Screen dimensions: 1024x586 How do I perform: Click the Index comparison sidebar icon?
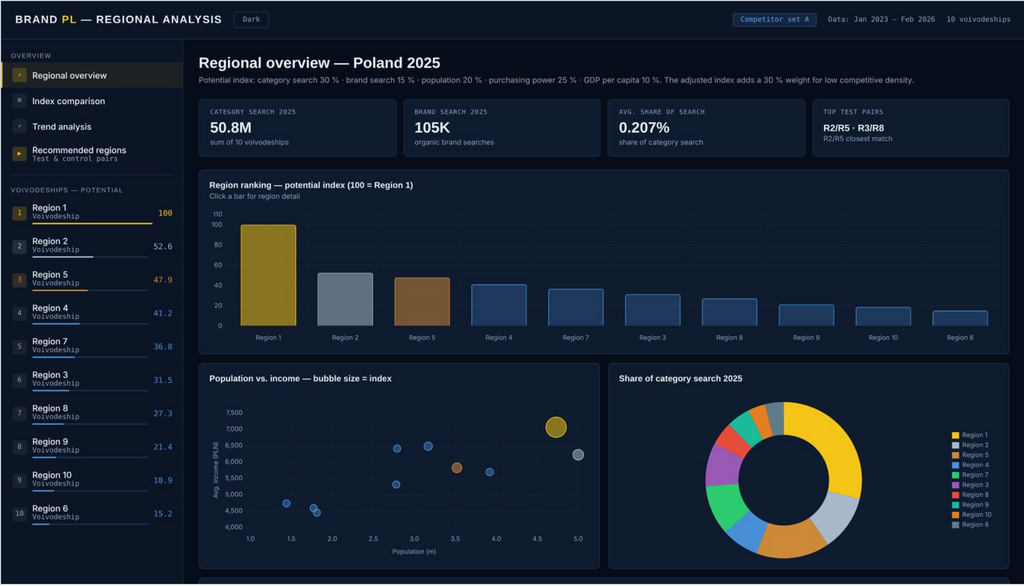pyautogui.click(x=20, y=101)
